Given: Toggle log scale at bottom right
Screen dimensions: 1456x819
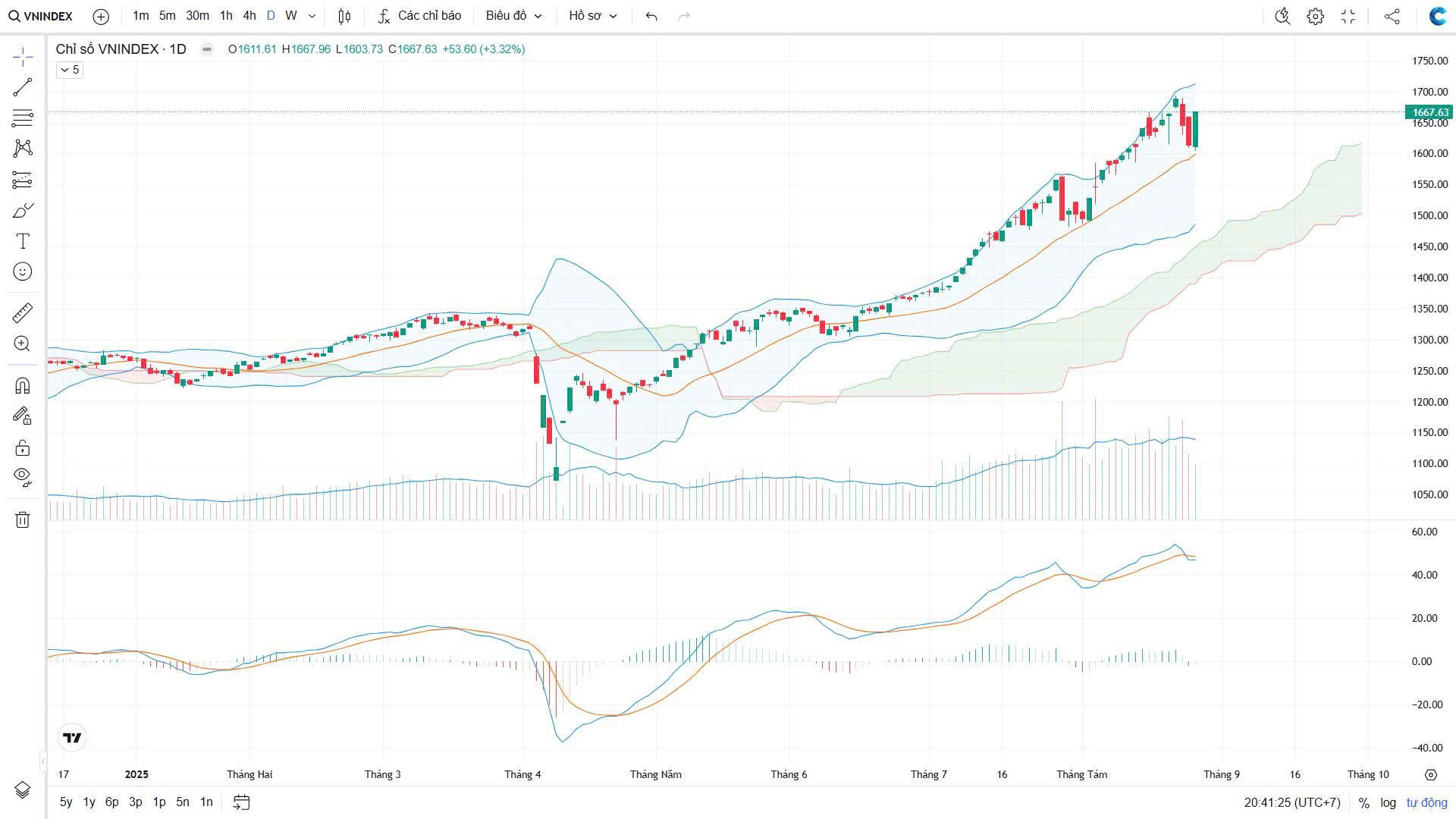Looking at the screenshot, I should (x=1388, y=802).
